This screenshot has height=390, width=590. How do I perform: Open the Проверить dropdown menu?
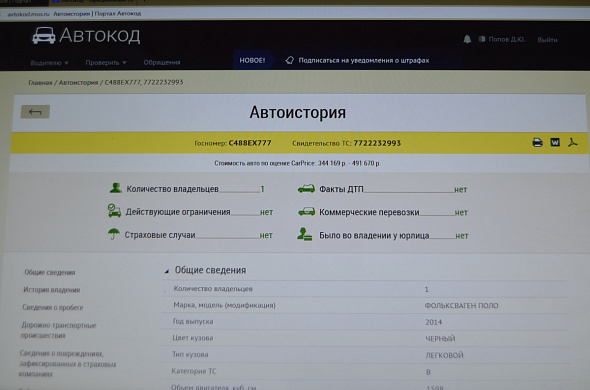[x=106, y=62]
